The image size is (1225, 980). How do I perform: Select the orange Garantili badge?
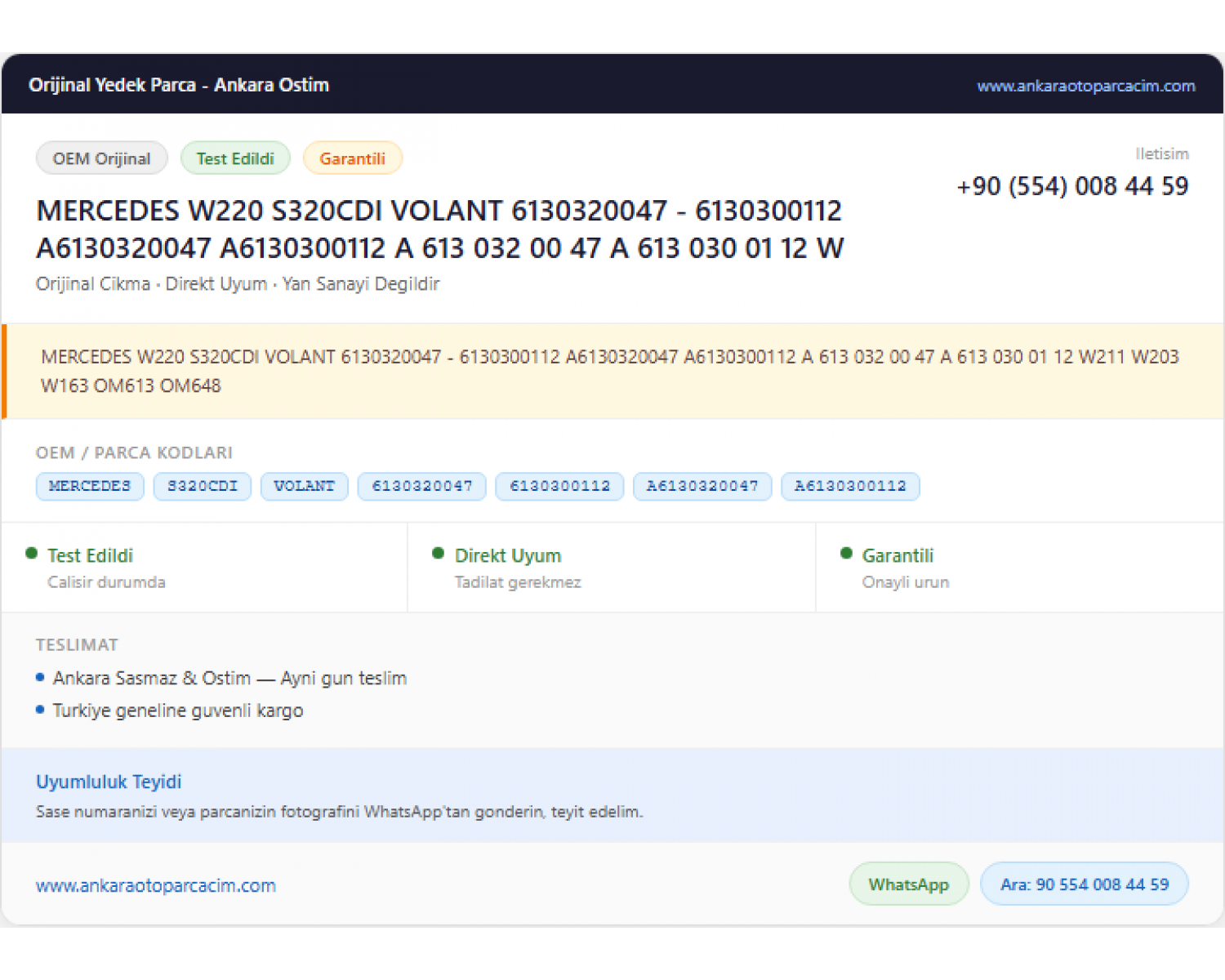click(x=353, y=158)
